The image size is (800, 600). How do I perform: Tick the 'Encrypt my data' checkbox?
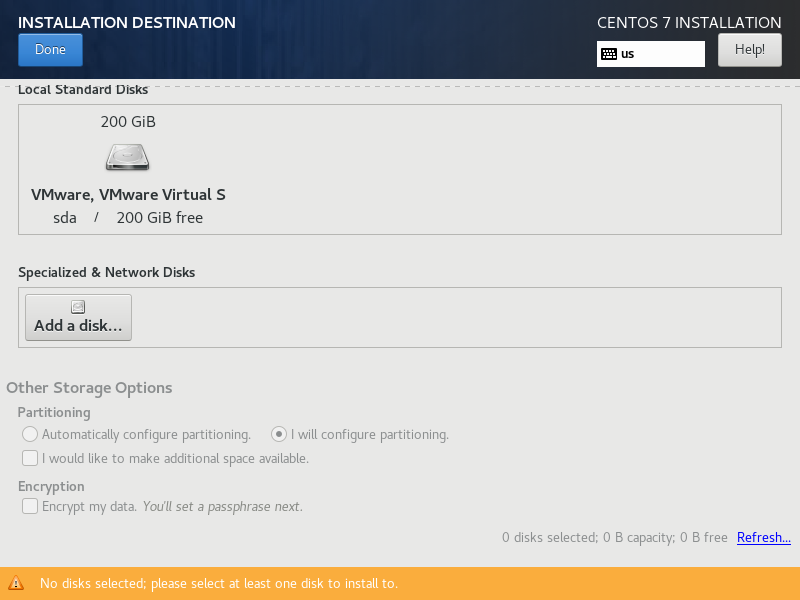click(x=30, y=507)
